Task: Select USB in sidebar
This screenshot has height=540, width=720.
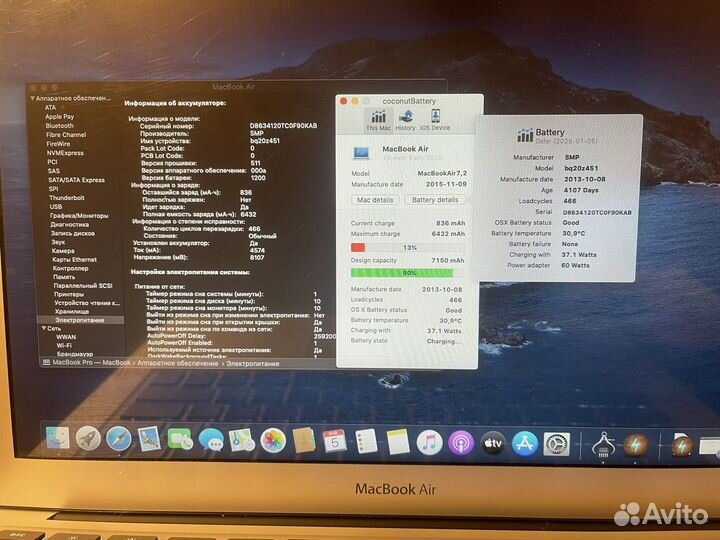Action: coord(56,207)
